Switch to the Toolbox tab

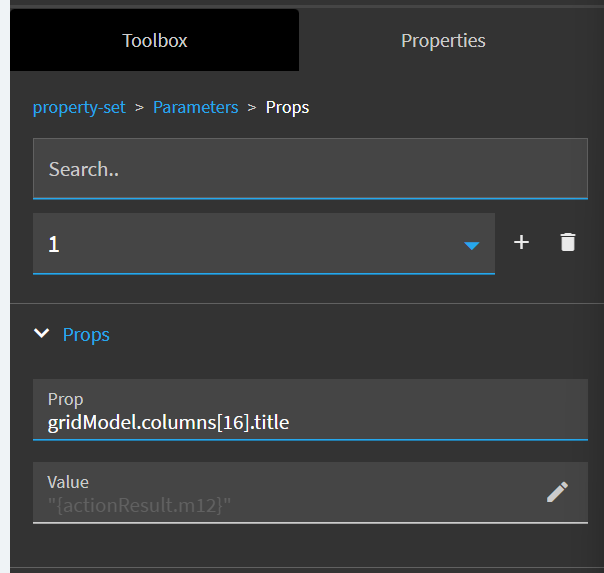155,41
